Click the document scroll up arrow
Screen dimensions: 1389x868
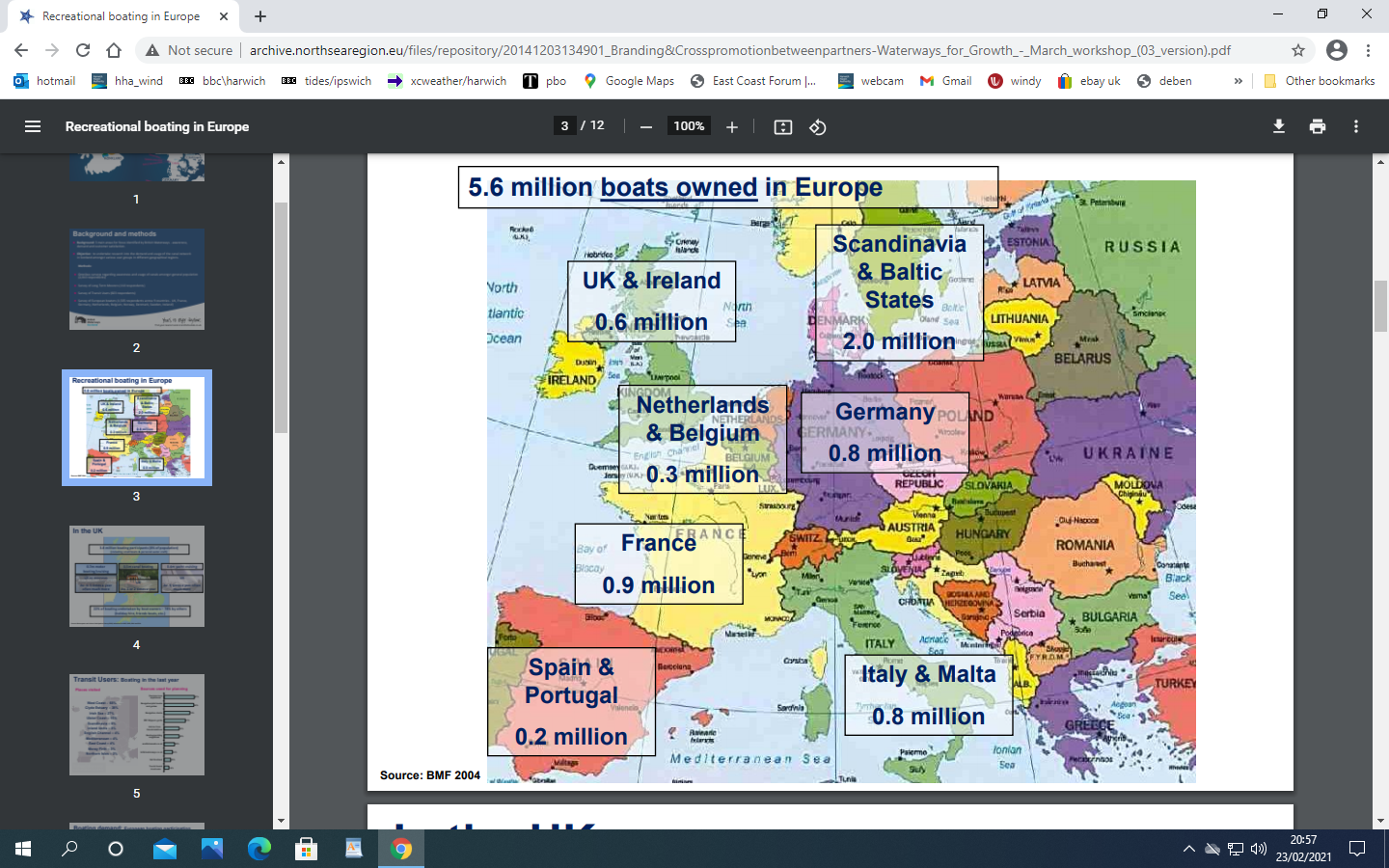point(1380,161)
